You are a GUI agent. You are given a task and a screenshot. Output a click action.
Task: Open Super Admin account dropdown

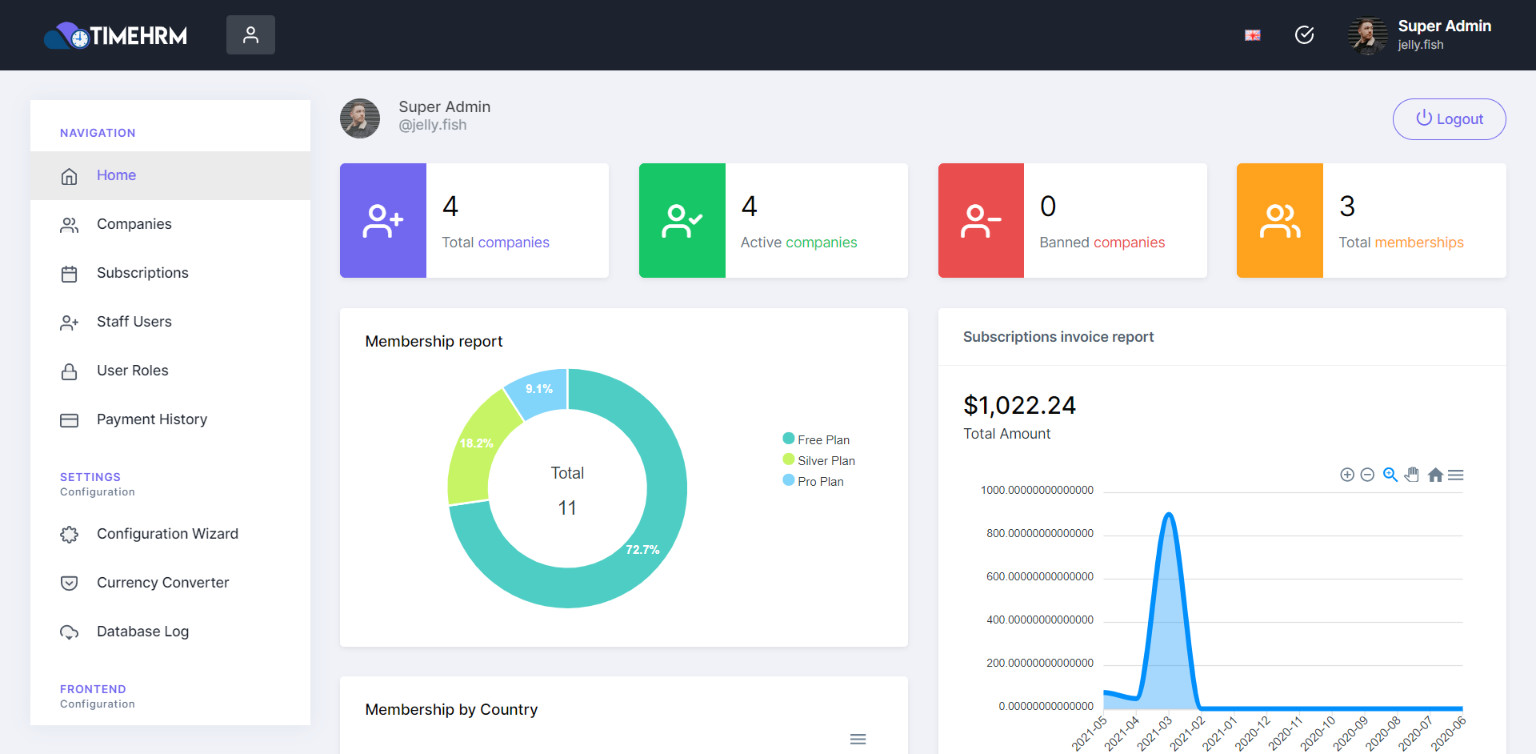coord(1420,35)
